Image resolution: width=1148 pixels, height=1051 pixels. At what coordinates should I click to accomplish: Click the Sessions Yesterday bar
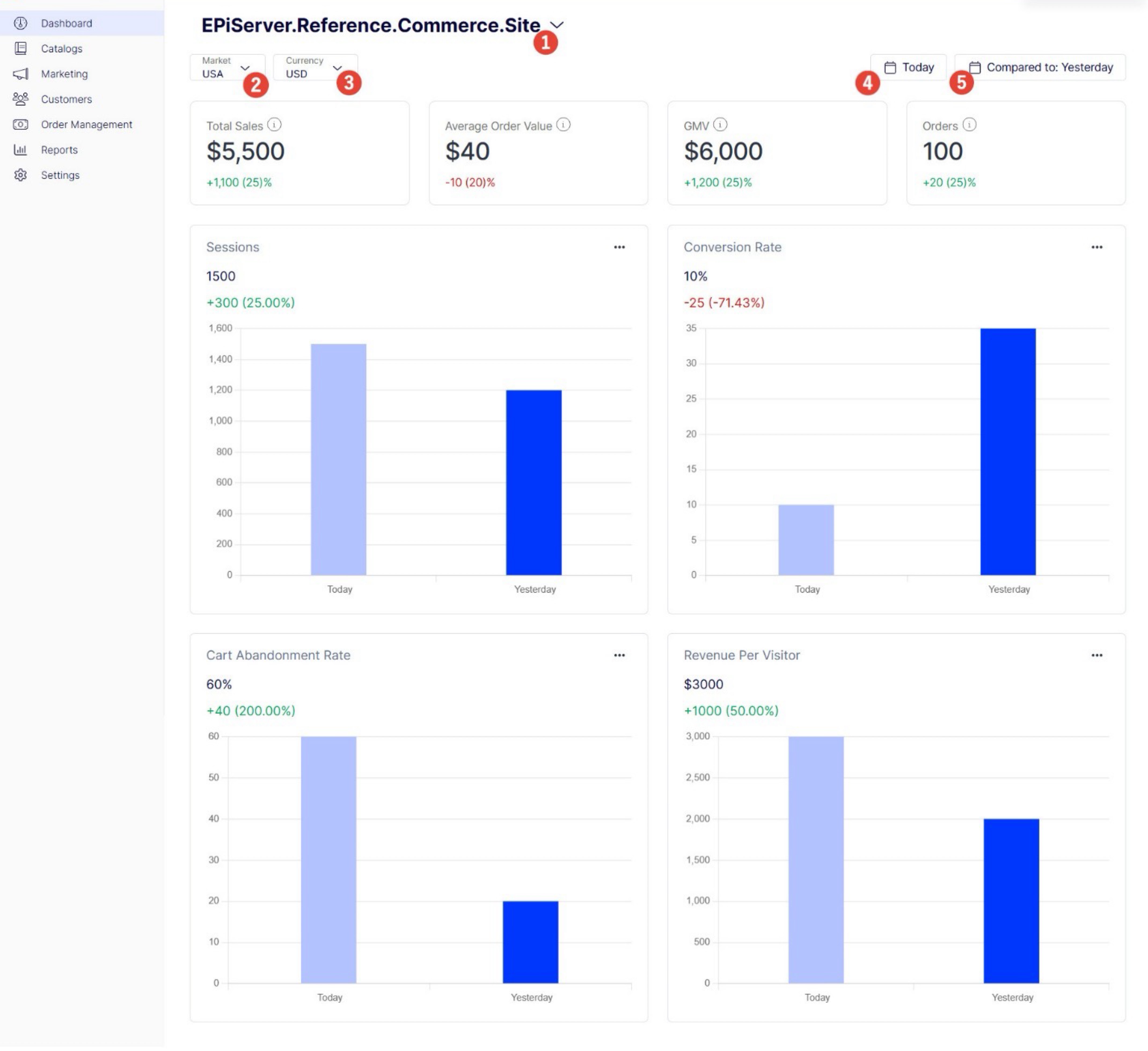tap(534, 483)
